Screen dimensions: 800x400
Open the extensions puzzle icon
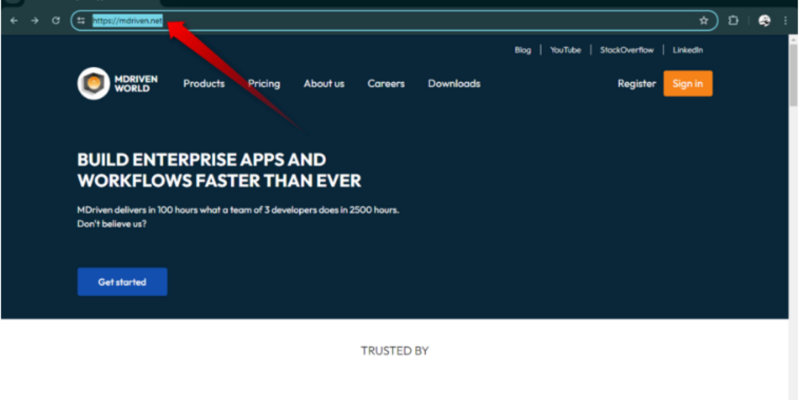pos(733,20)
